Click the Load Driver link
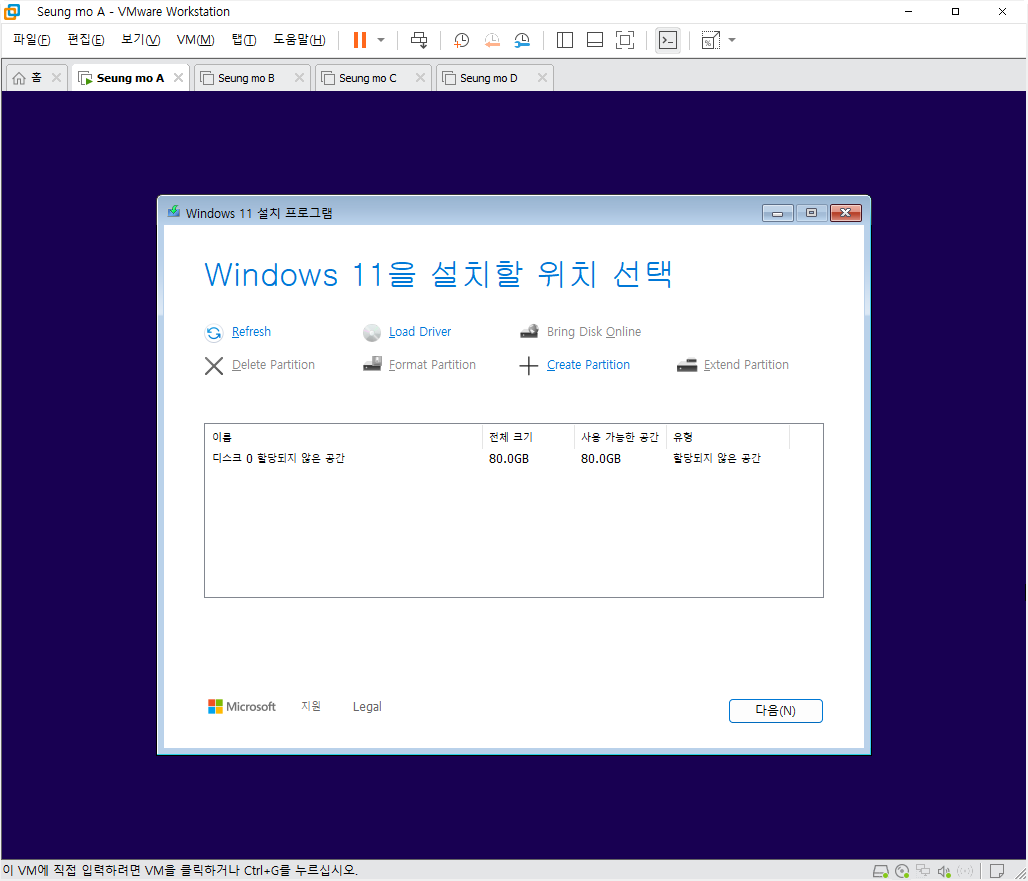 pyautogui.click(x=420, y=332)
